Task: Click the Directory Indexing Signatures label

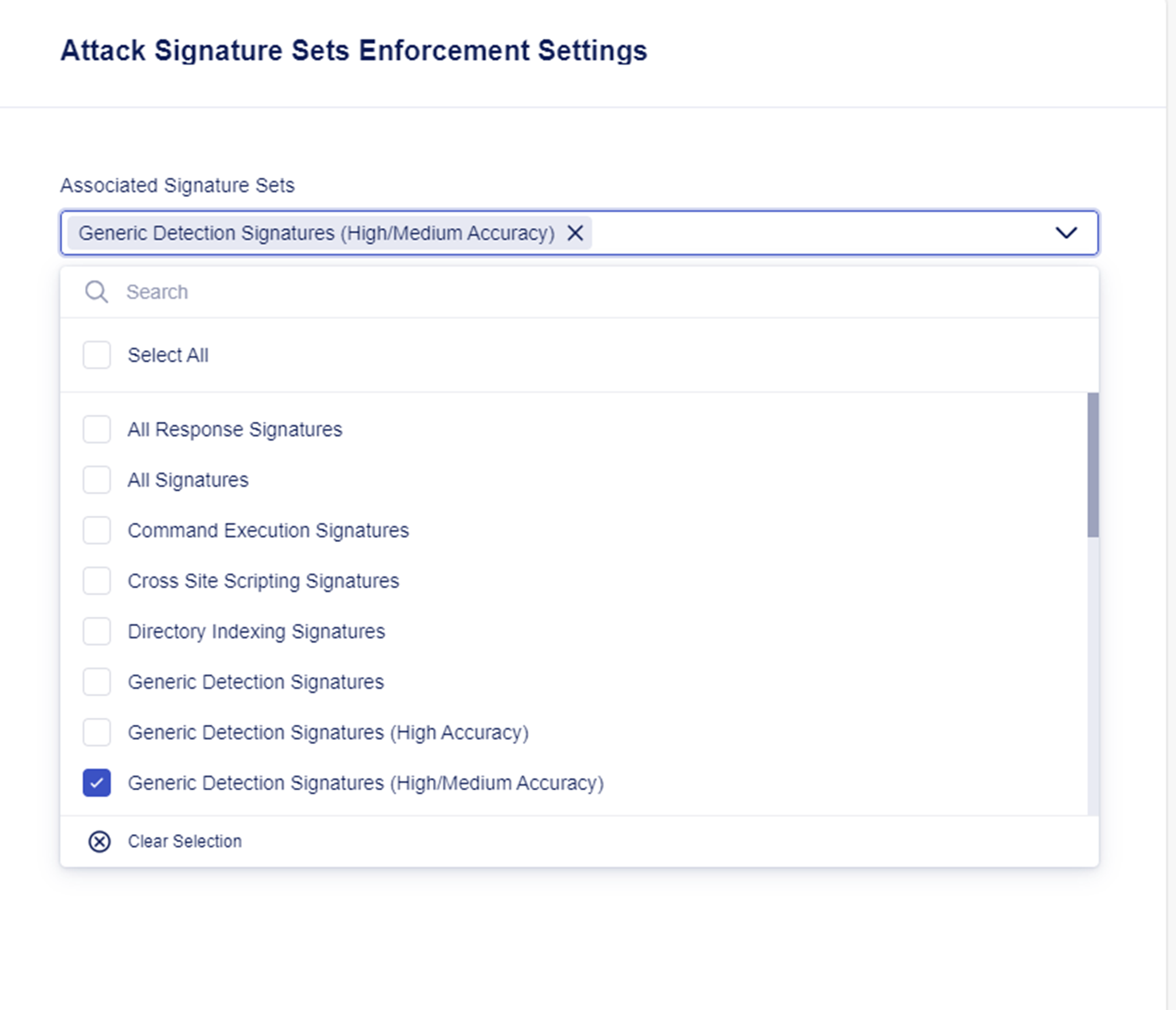Action: (x=256, y=631)
